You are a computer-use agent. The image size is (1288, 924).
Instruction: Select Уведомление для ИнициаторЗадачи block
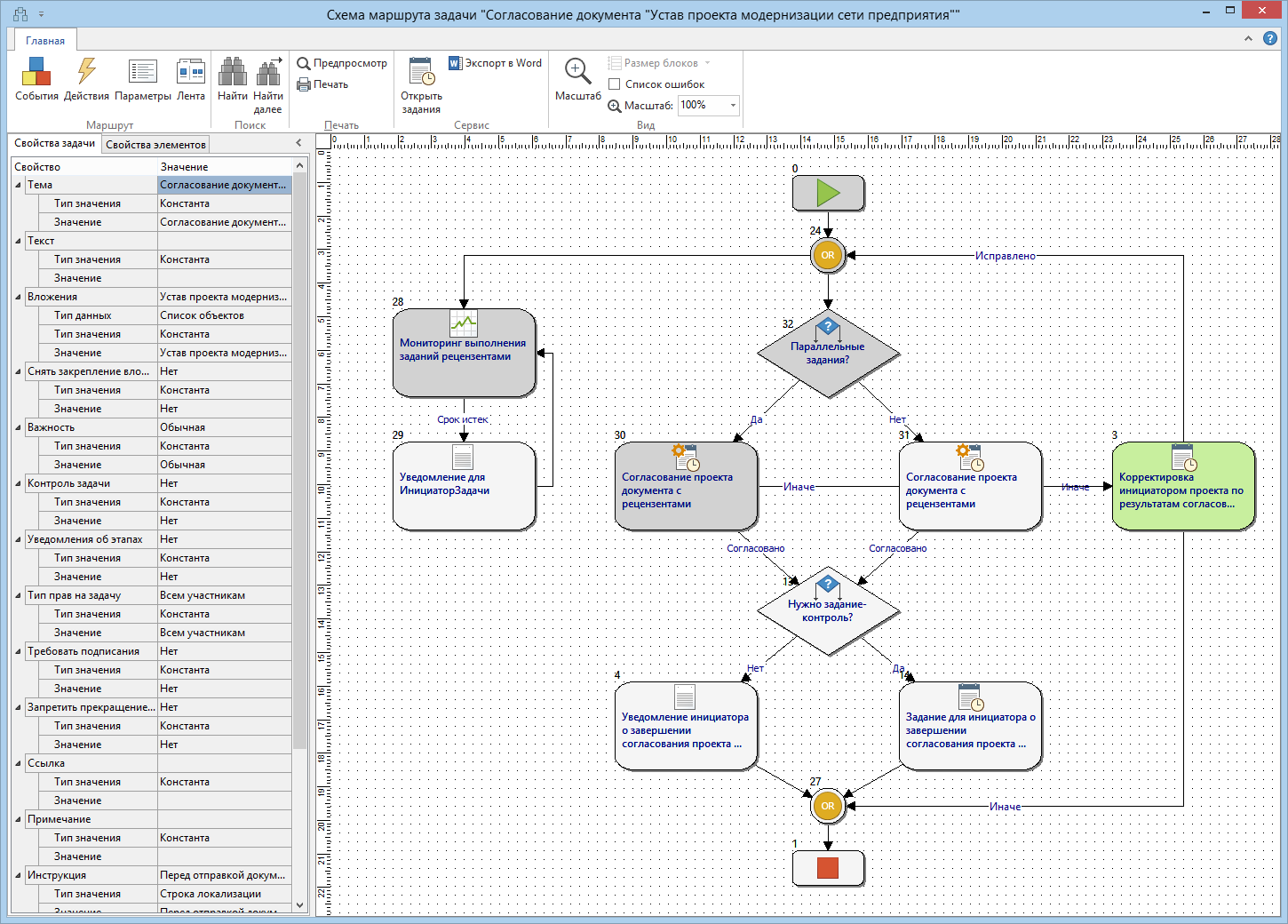click(x=464, y=486)
